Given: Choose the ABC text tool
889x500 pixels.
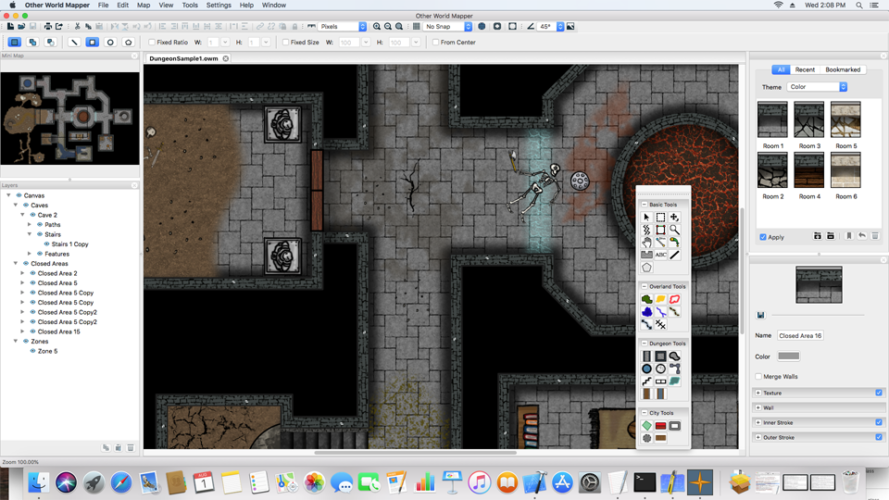Looking at the screenshot, I should 661,255.
